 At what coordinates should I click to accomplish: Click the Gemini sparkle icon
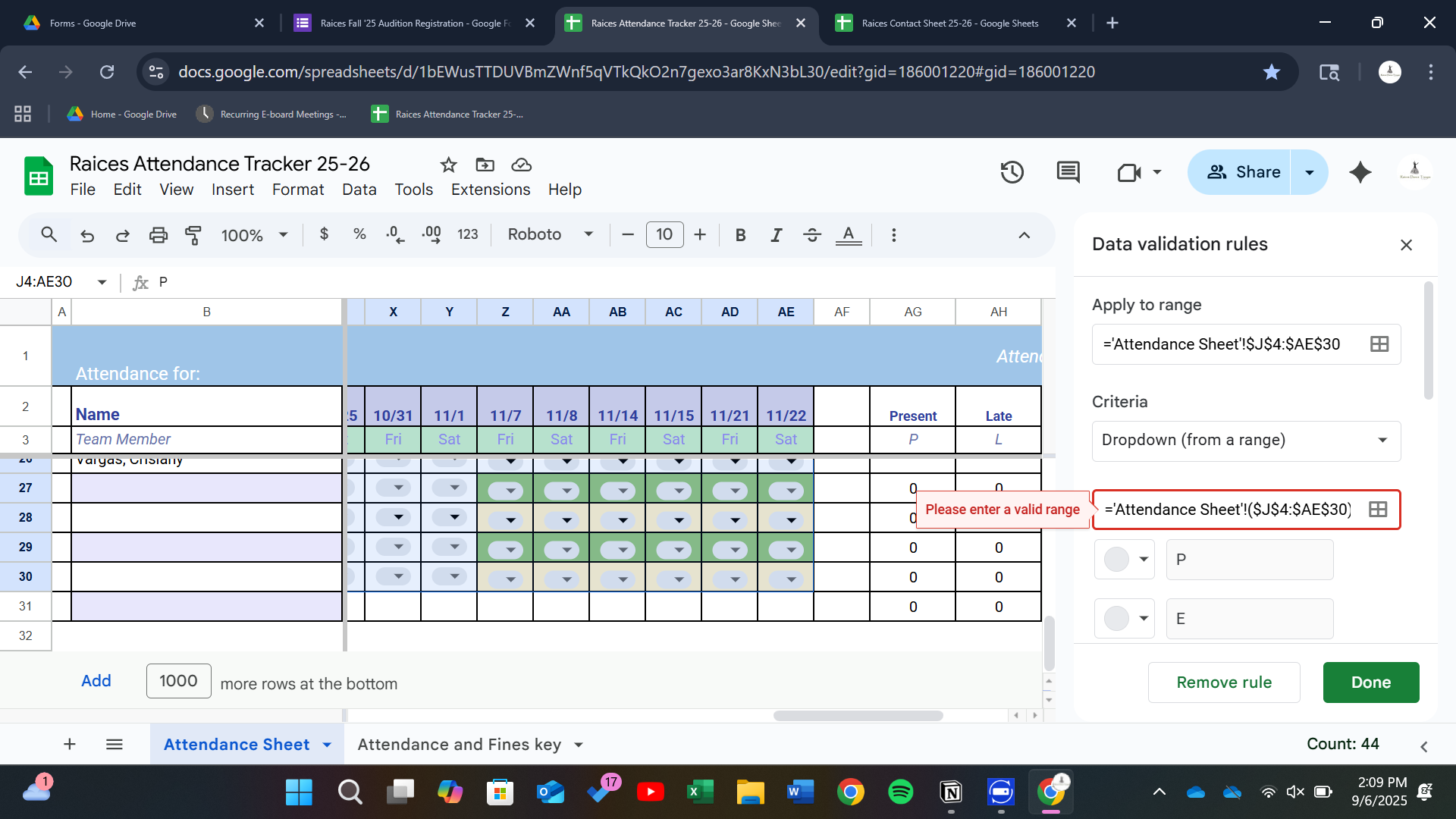coord(1360,172)
